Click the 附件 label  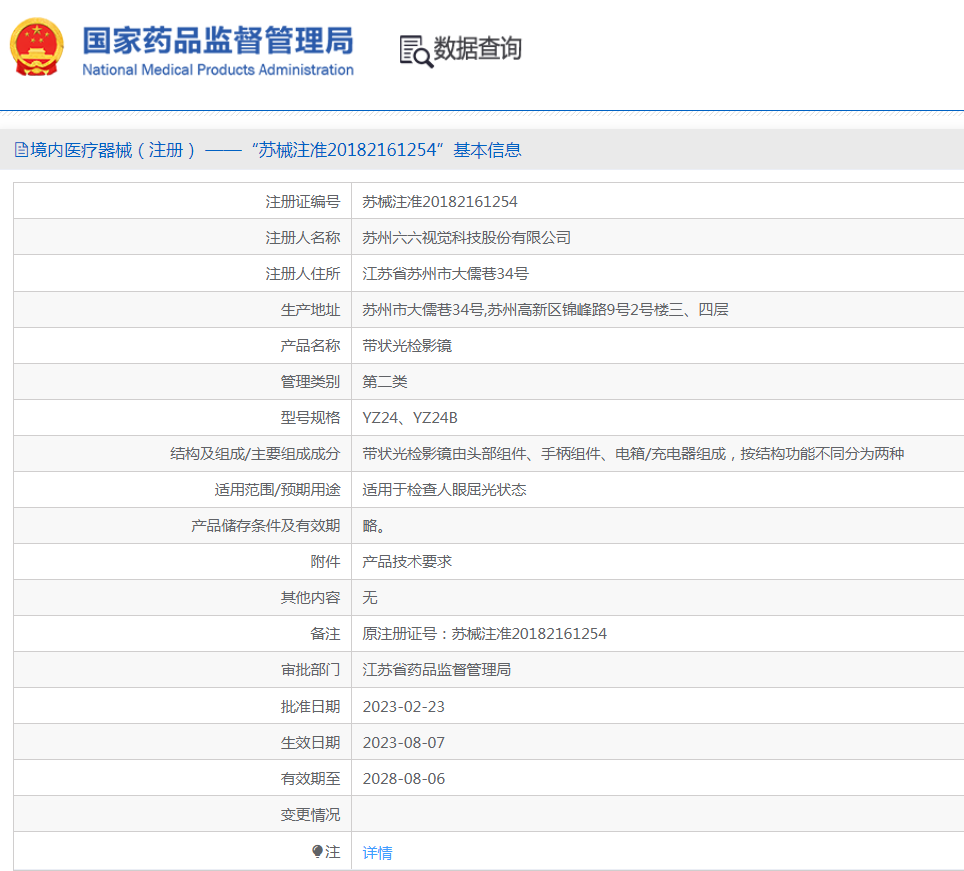[325, 562]
